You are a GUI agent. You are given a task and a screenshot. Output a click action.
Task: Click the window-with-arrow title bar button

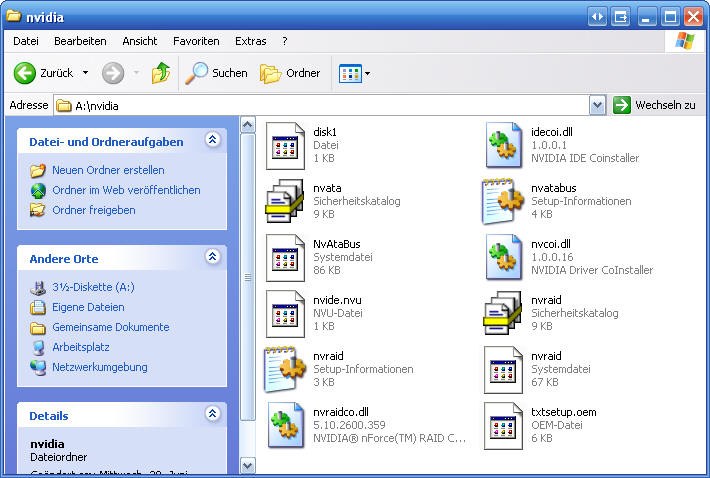click(x=620, y=17)
